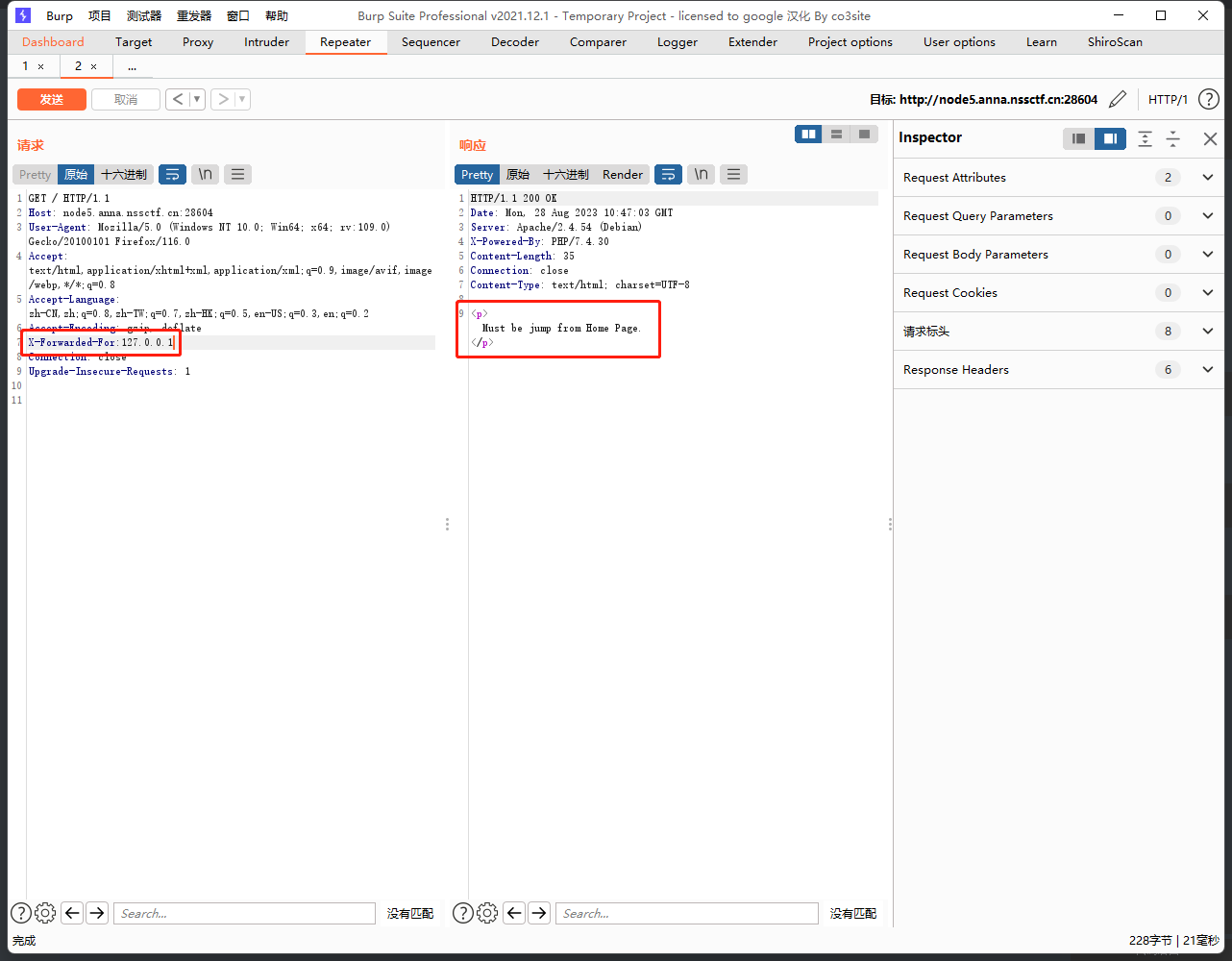1232x961 pixels.
Task: Go to previous request search match
Action: pos(72,913)
